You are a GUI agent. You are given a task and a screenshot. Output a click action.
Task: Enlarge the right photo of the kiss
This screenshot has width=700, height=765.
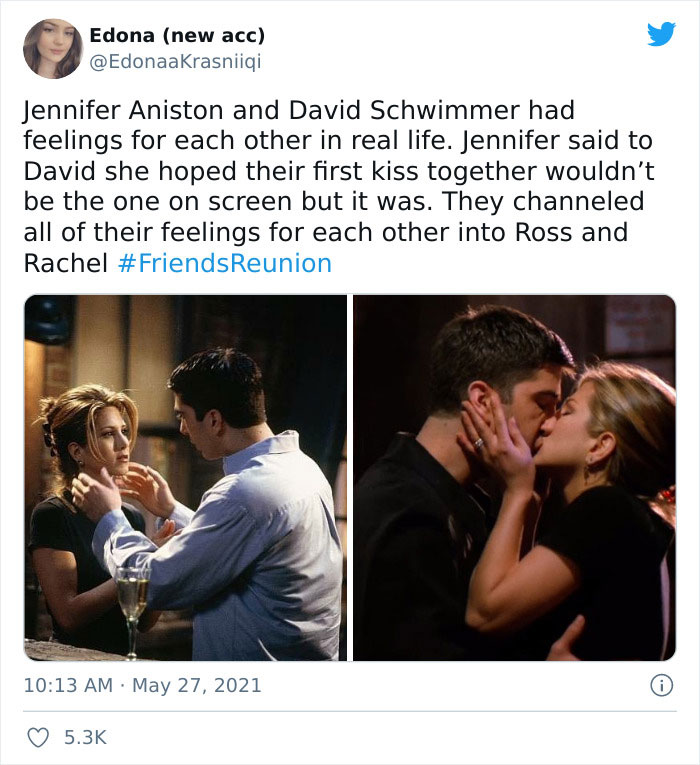click(515, 478)
